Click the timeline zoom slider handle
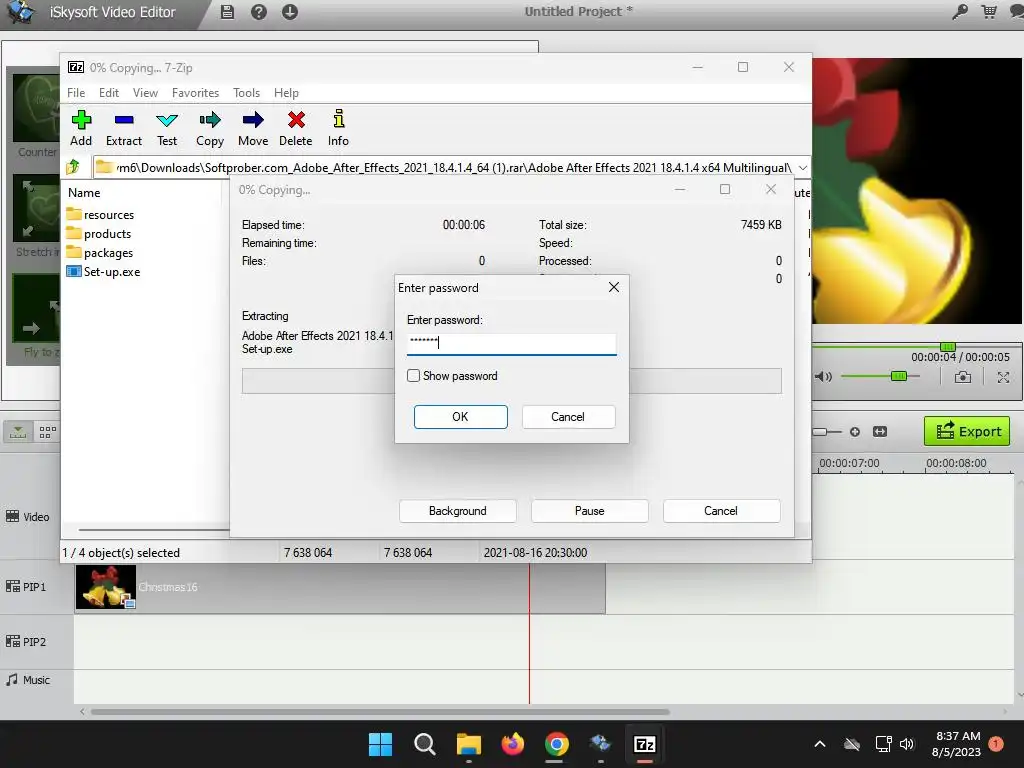Screen dimensions: 1024x768 tap(819, 432)
